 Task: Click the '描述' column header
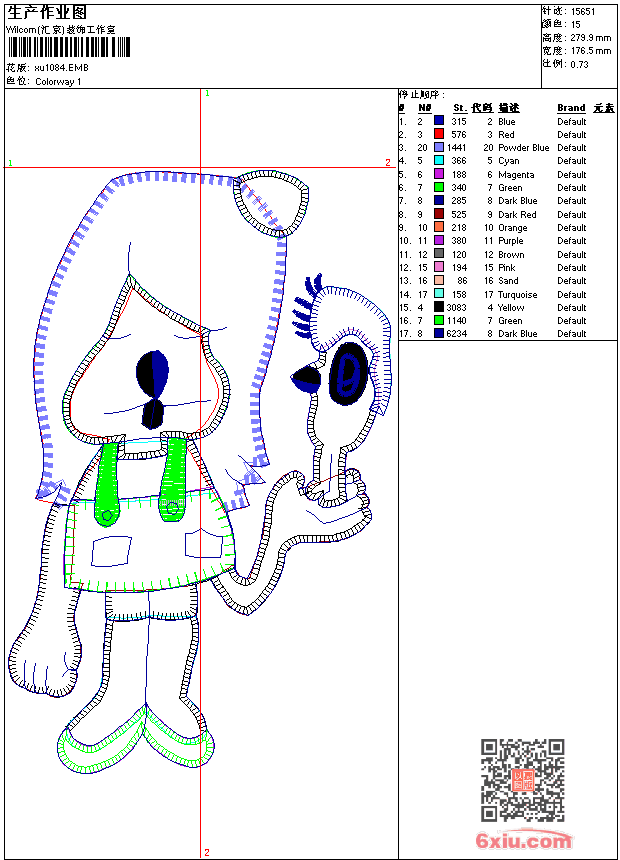pos(509,108)
